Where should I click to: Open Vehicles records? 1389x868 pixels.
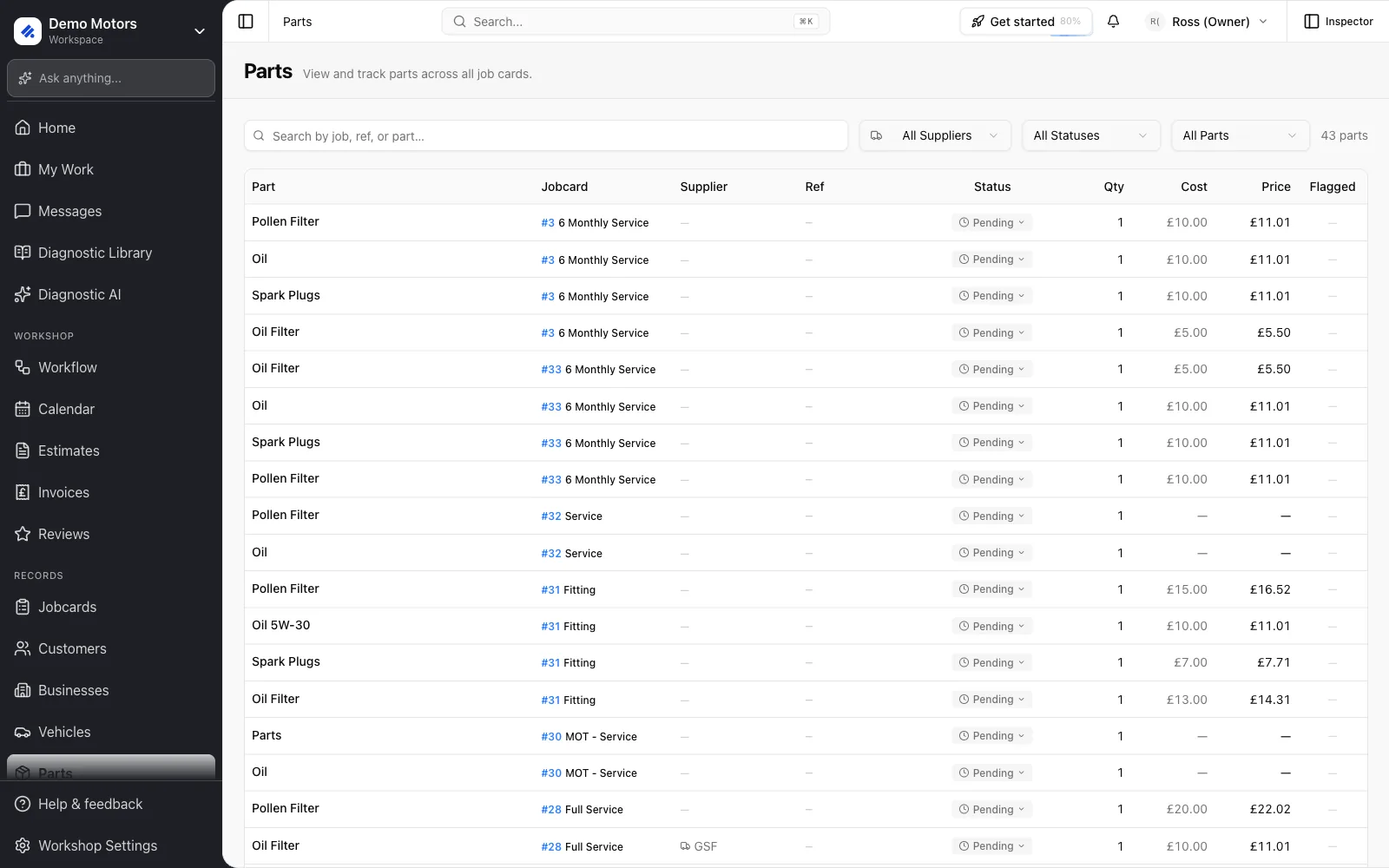(111, 732)
